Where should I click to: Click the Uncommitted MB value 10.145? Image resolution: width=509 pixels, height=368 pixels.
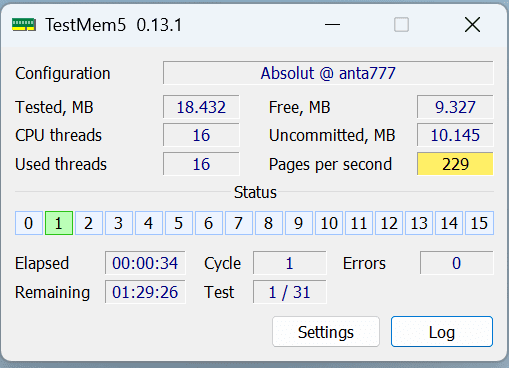coord(455,135)
